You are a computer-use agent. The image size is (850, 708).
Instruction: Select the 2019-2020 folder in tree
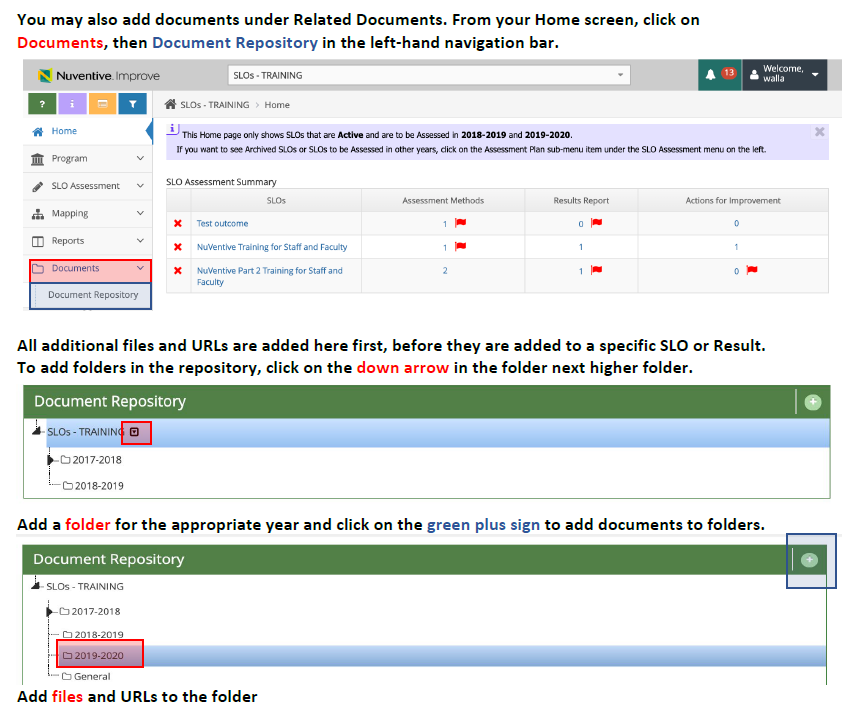99,656
